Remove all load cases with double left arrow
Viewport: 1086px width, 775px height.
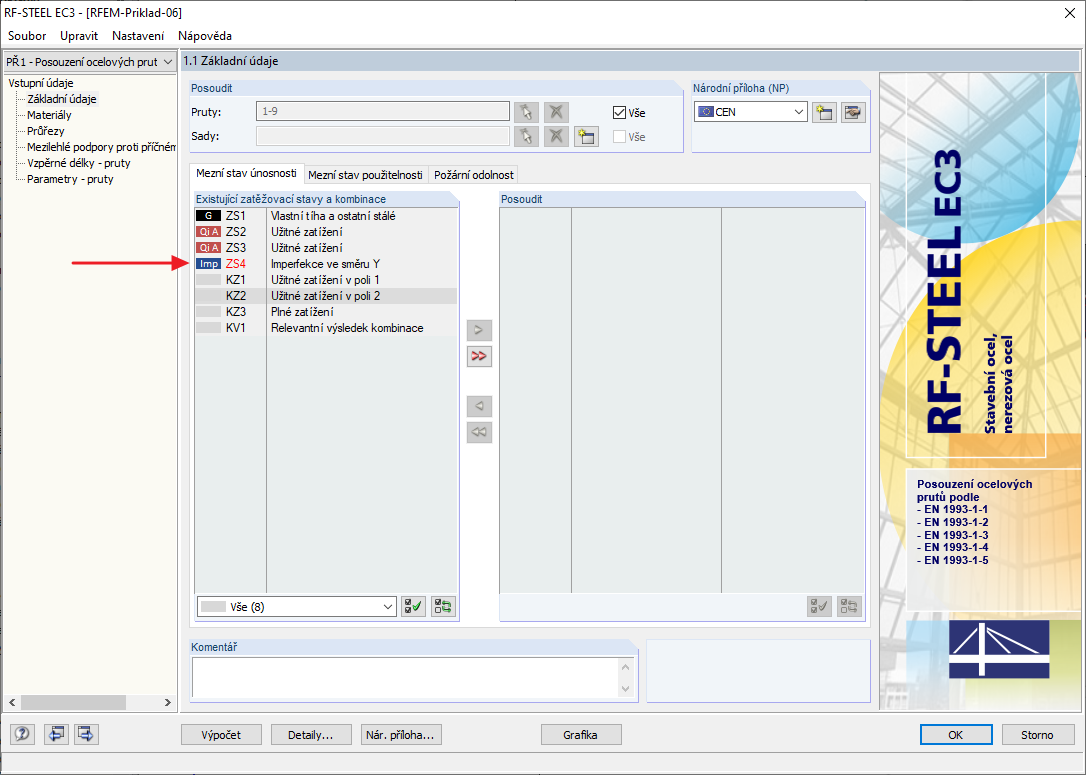[479, 432]
